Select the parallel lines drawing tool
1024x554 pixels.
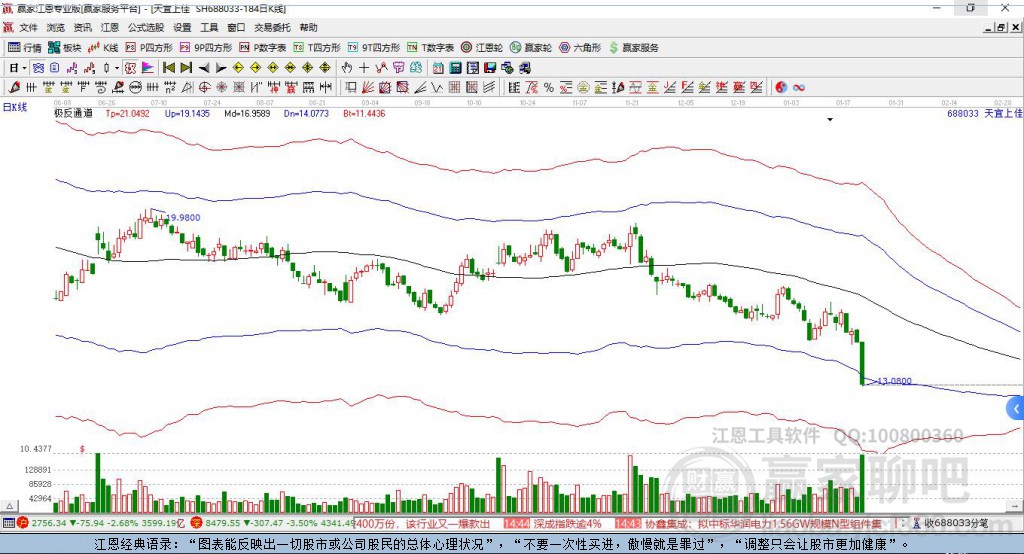[x=489, y=88]
